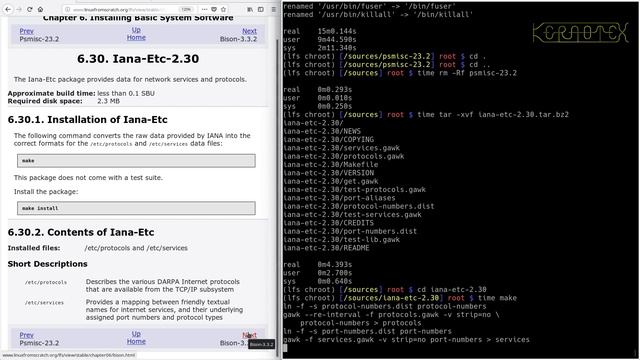Click the 'Short Descriptions' heading
This screenshot has height=360, width=640.
(47, 264)
